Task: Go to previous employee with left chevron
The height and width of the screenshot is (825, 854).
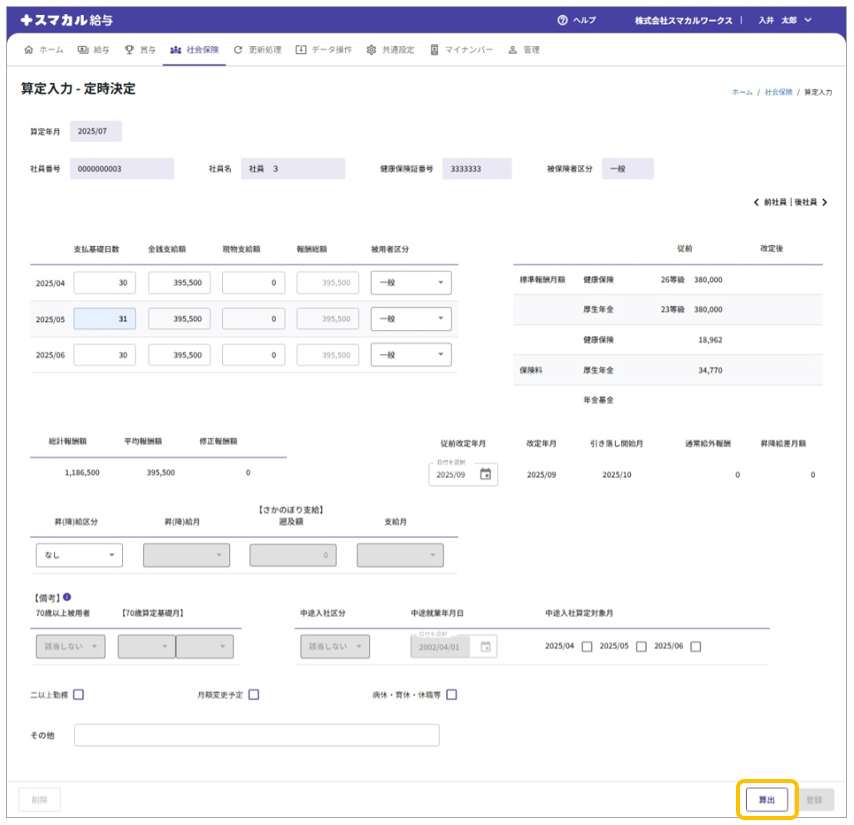Action: [x=757, y=202]
